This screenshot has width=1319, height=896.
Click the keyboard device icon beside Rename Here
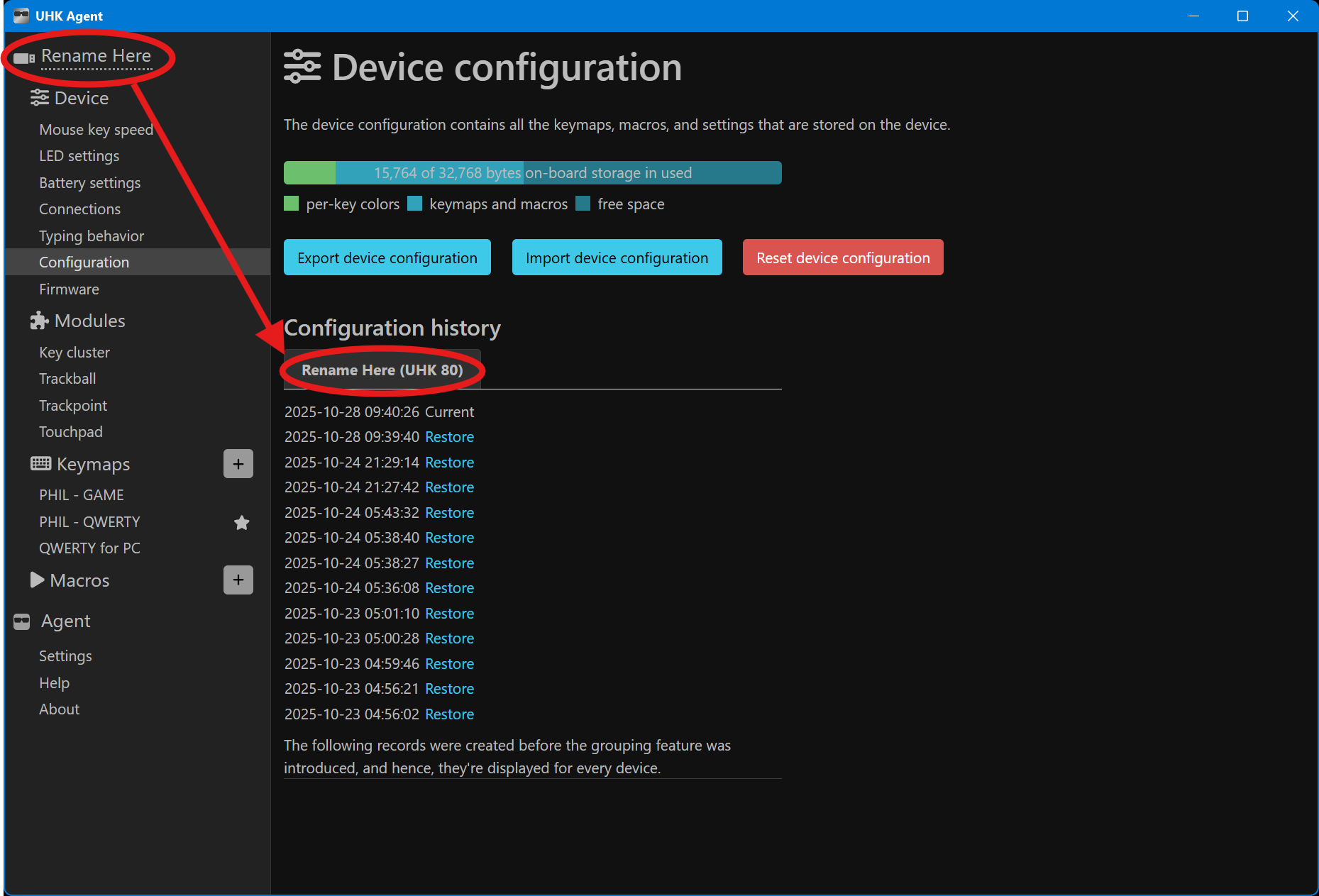point(24,57)
